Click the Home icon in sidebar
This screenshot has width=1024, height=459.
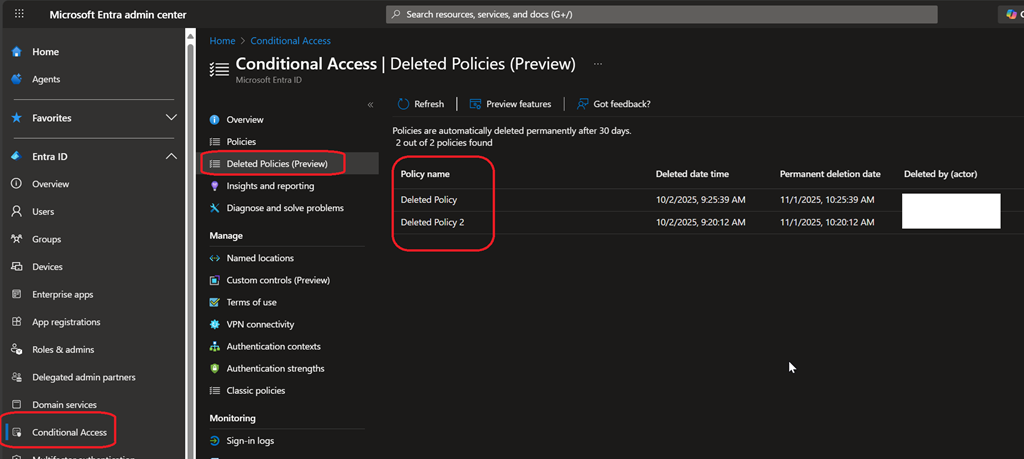[x=16, y=52]
